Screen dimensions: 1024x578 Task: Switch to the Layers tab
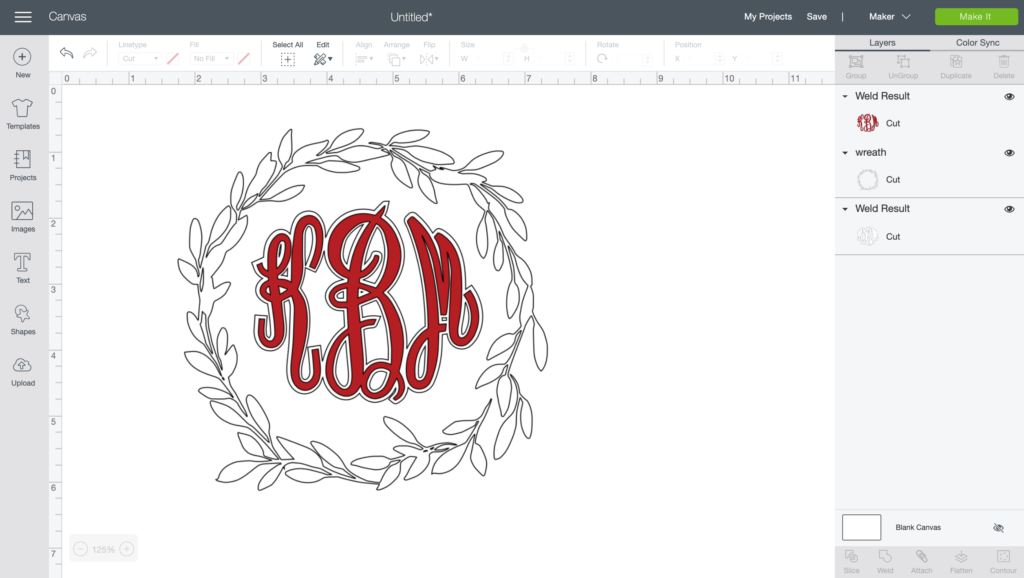click(882, 42)
